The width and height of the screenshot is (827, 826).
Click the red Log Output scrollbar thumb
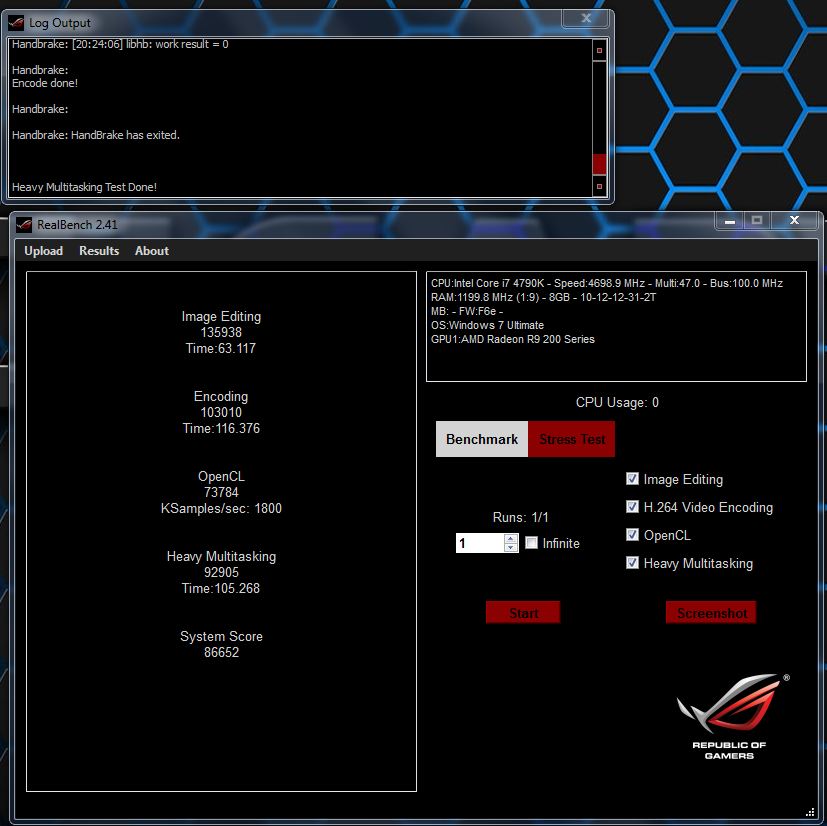[599, 164]
